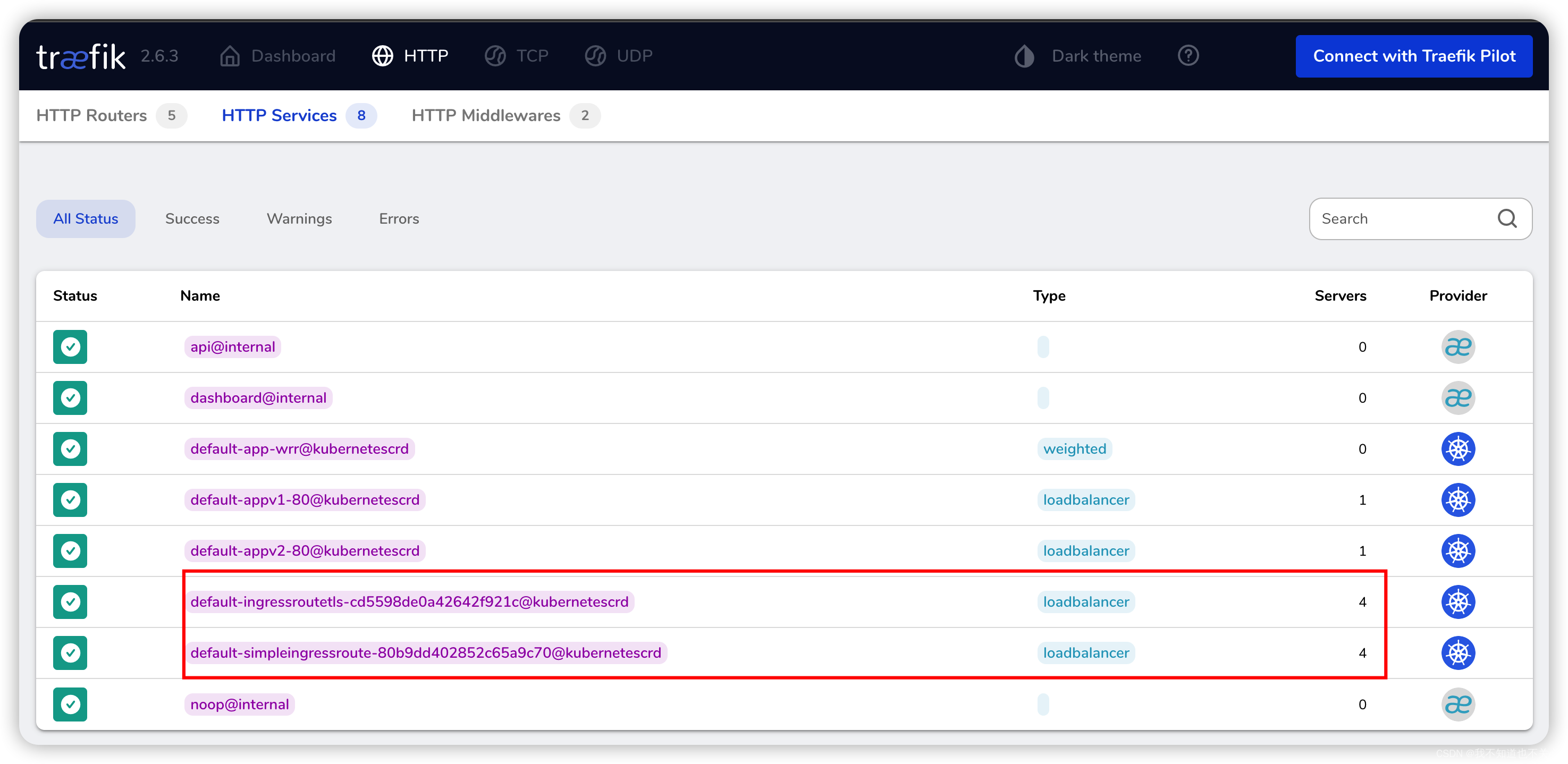Image resolution: width=1568 pixels, height=764 pixels.
Task: Click success status icon for noop@internal
Action: click(x=70, y=704)
